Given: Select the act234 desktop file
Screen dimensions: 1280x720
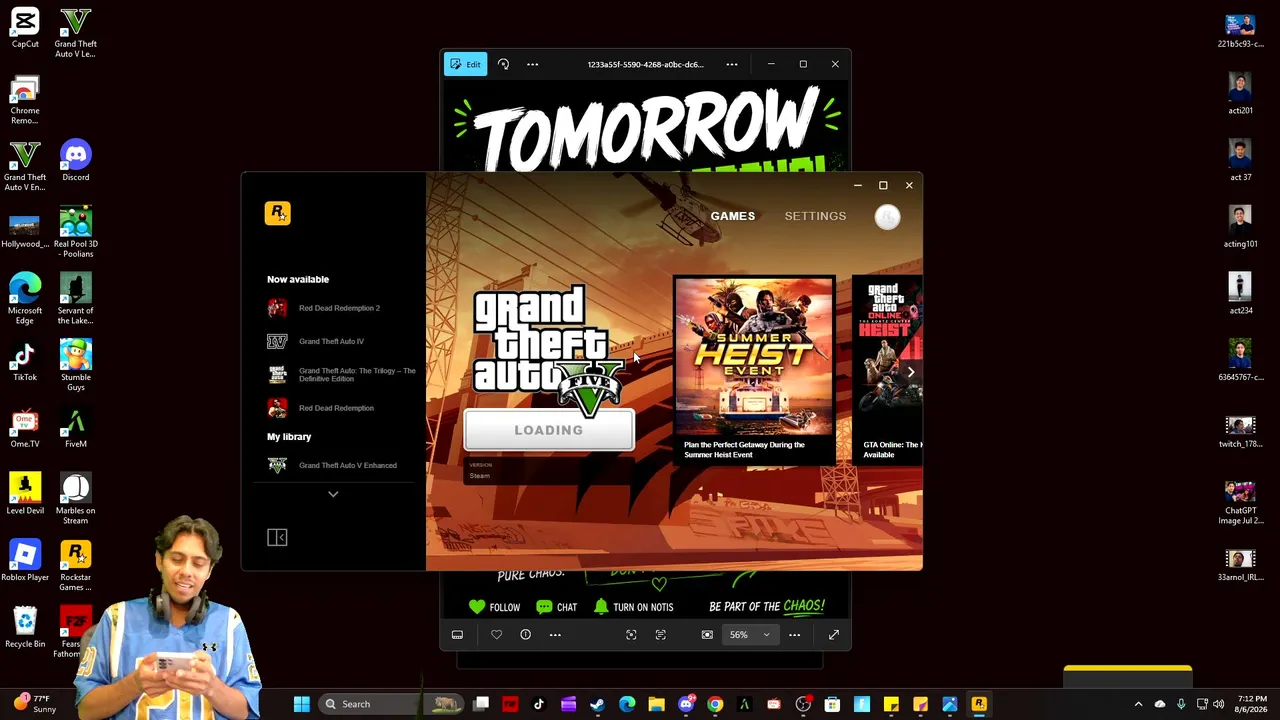Looking at the screenshot, I should pos(1240,294).
